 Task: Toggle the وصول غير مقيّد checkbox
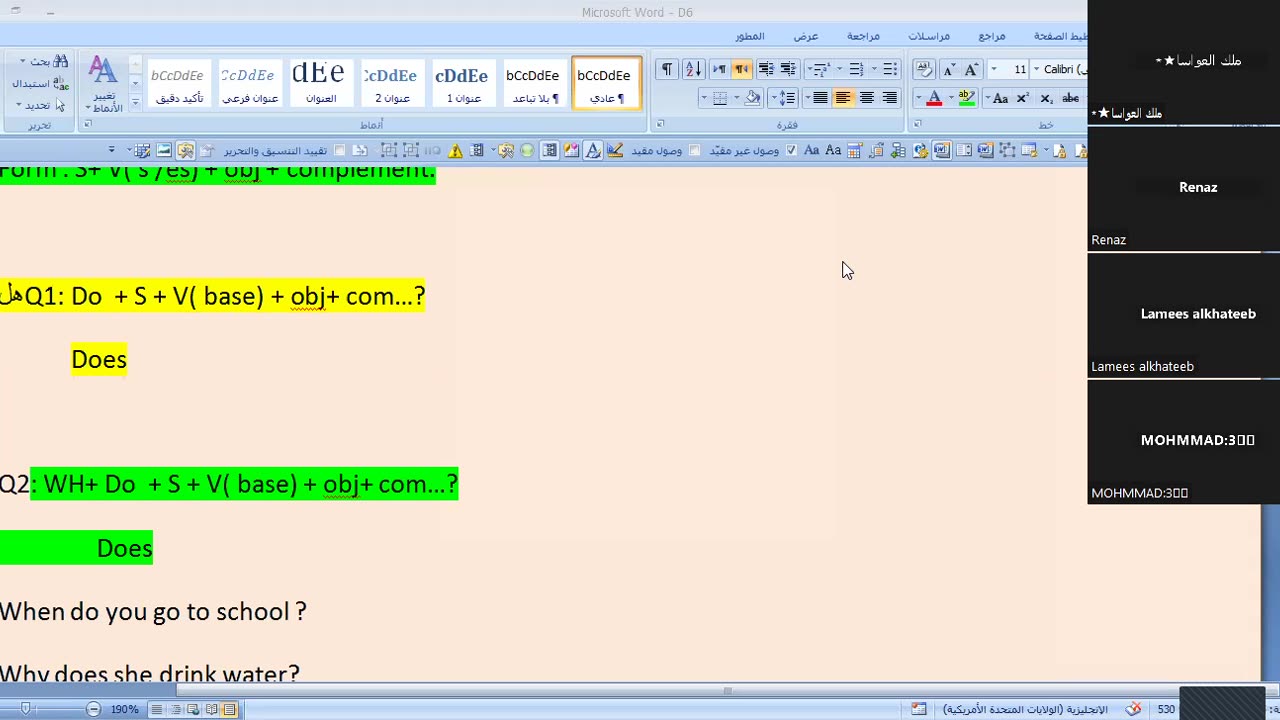click(x=792, y=151)
